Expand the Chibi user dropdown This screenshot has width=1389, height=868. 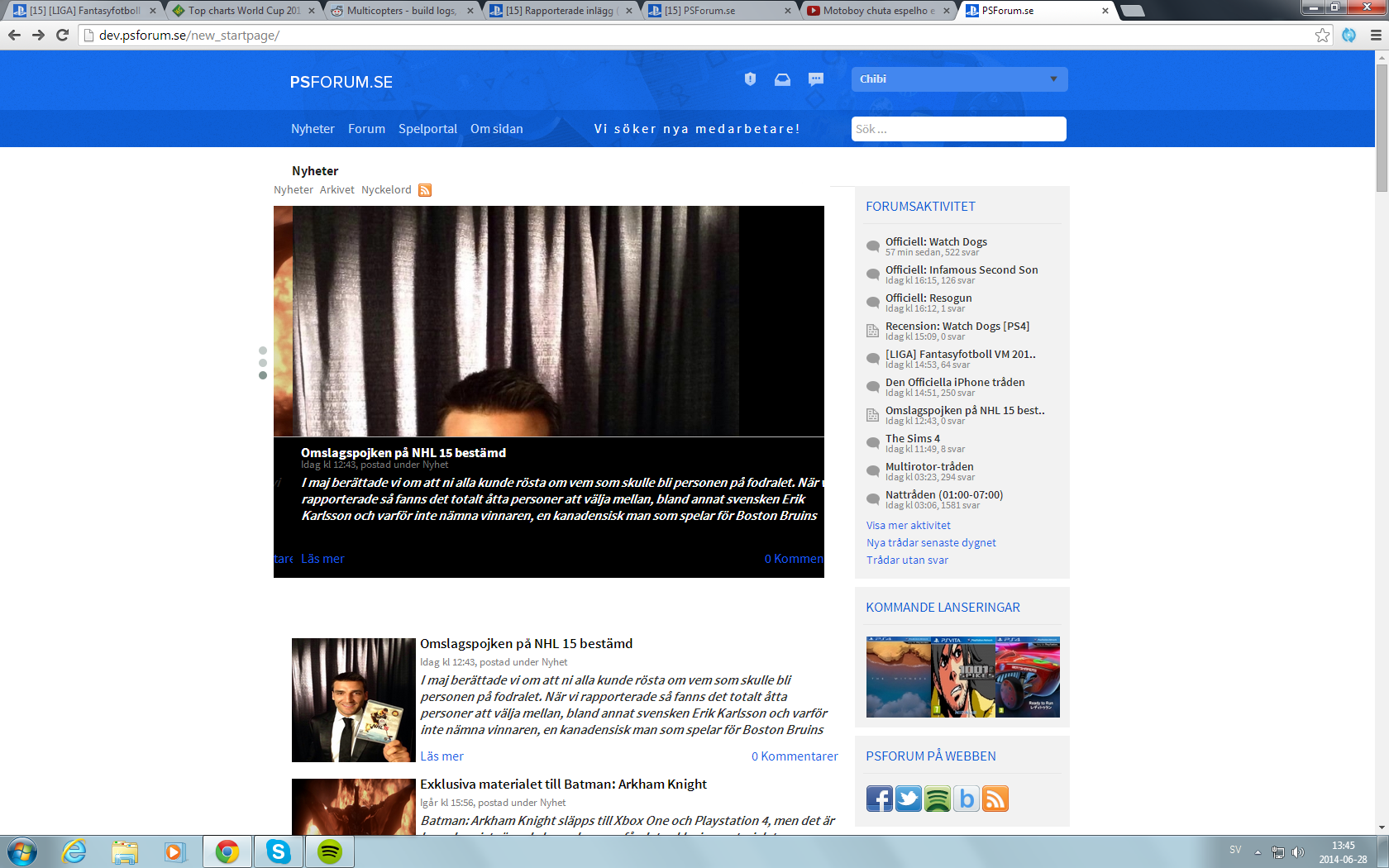[959, 79]
